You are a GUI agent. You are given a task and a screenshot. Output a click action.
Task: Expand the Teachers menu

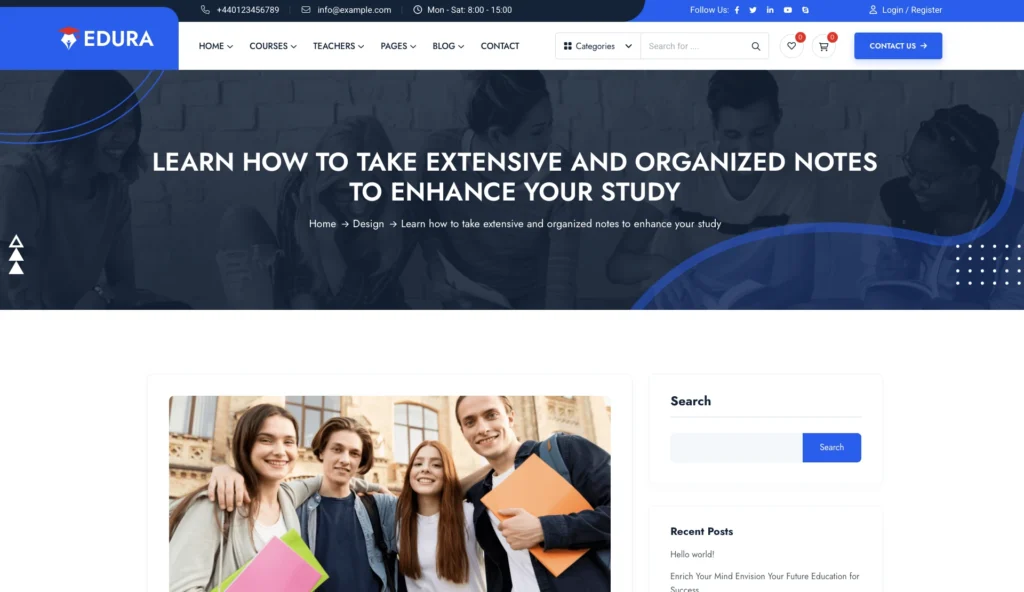(338, 46)
